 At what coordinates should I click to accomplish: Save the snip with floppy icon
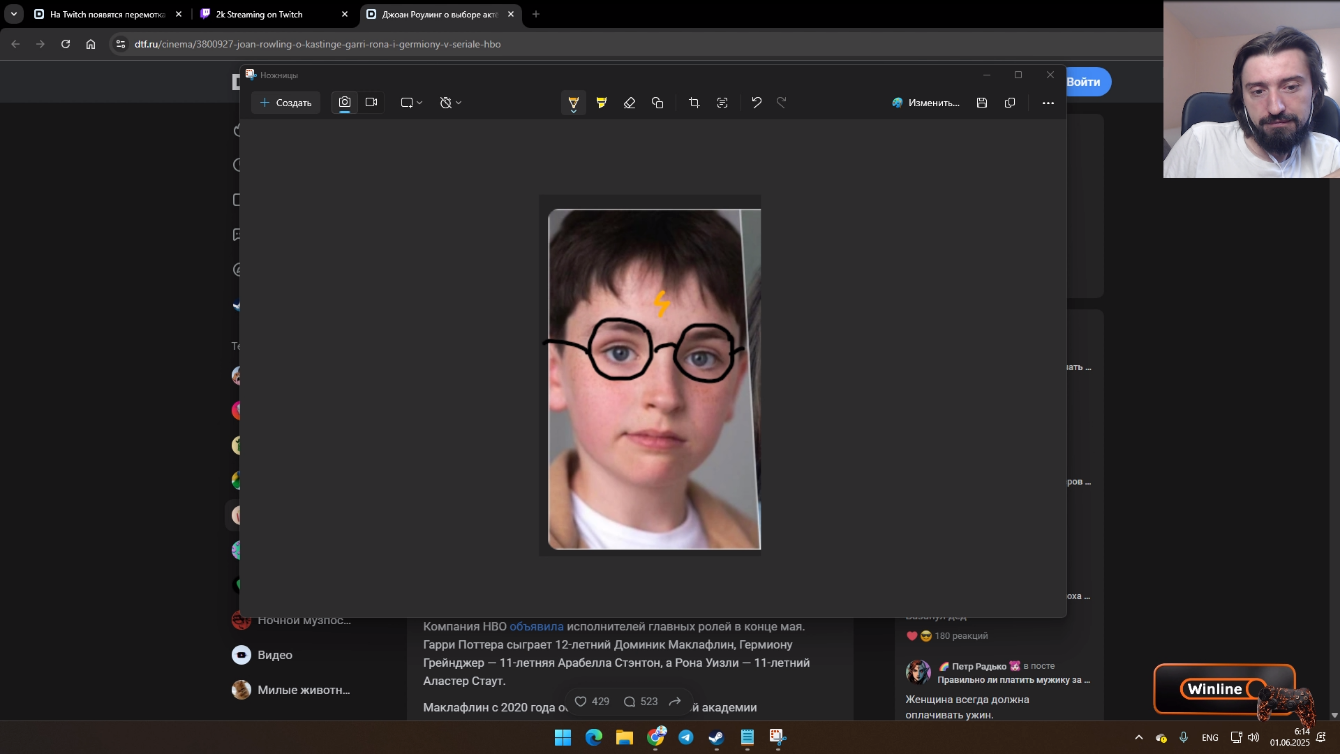coord(982,103)
